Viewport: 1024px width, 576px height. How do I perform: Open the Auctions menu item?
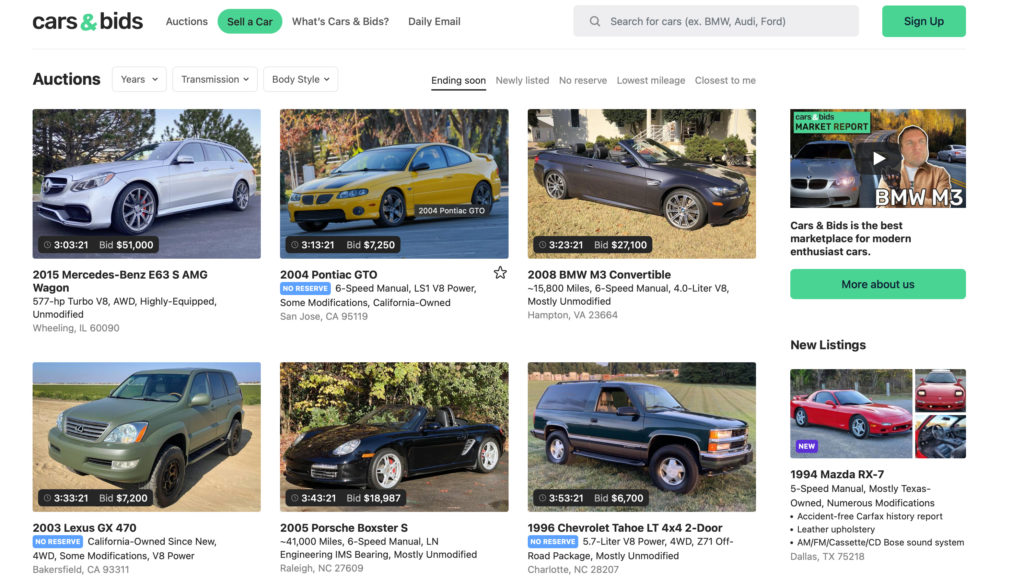tap(186, 20)
